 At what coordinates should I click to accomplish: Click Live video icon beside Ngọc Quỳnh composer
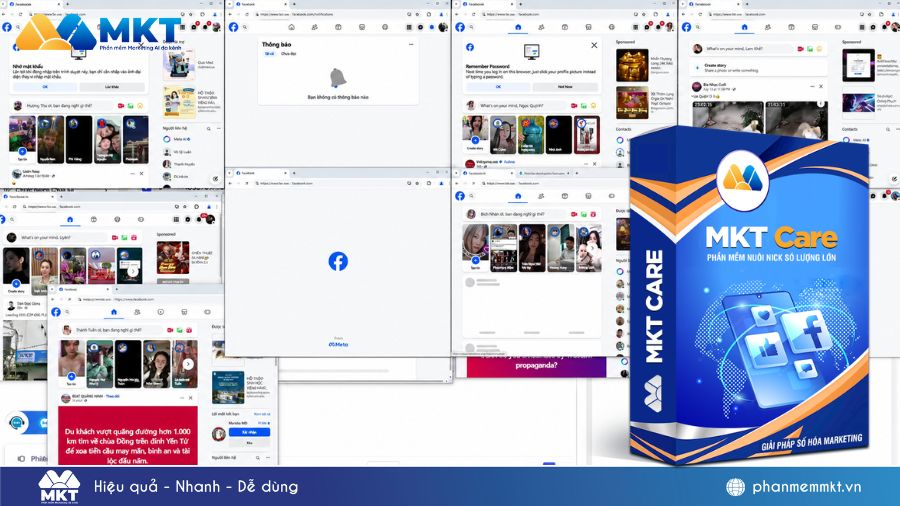tap(574, 106)
